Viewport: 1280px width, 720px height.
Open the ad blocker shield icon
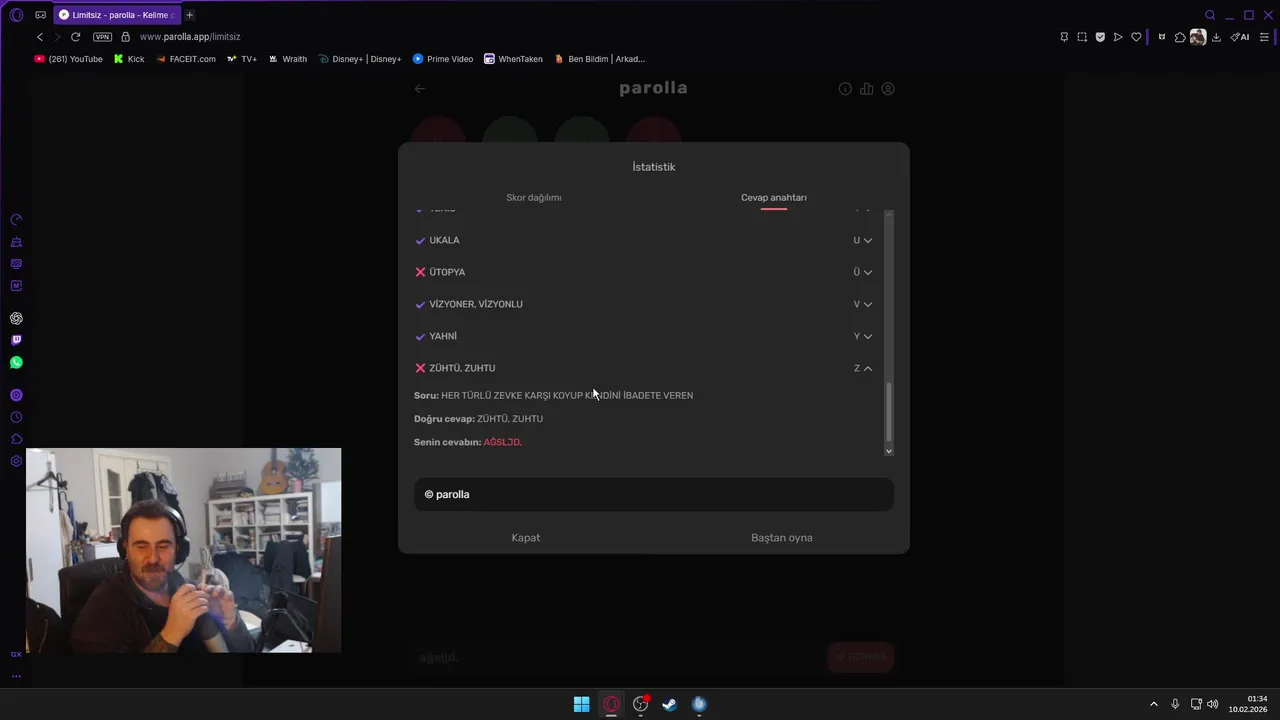(1100, 37)
